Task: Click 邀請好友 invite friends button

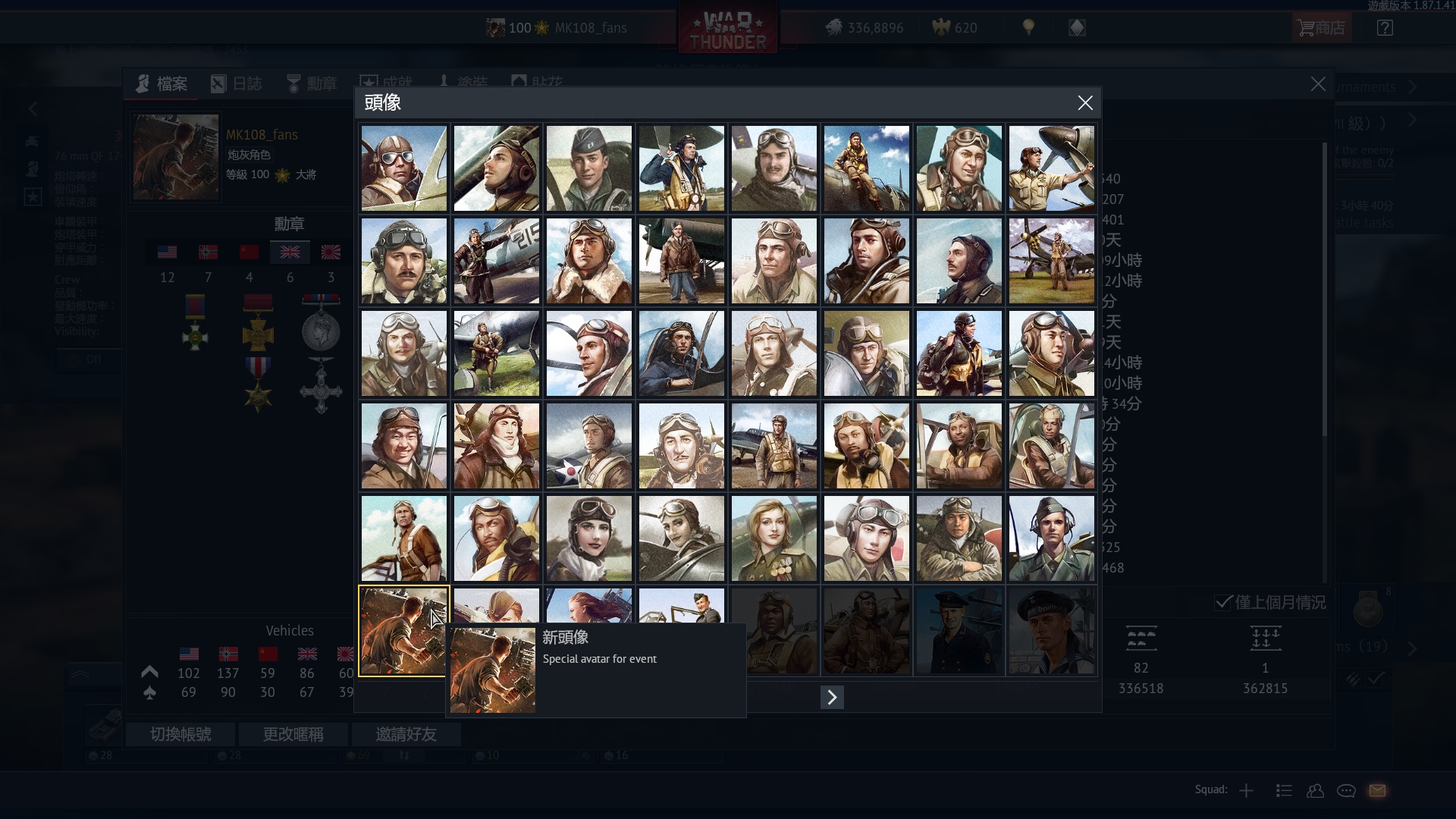Action: click(406, 734)
